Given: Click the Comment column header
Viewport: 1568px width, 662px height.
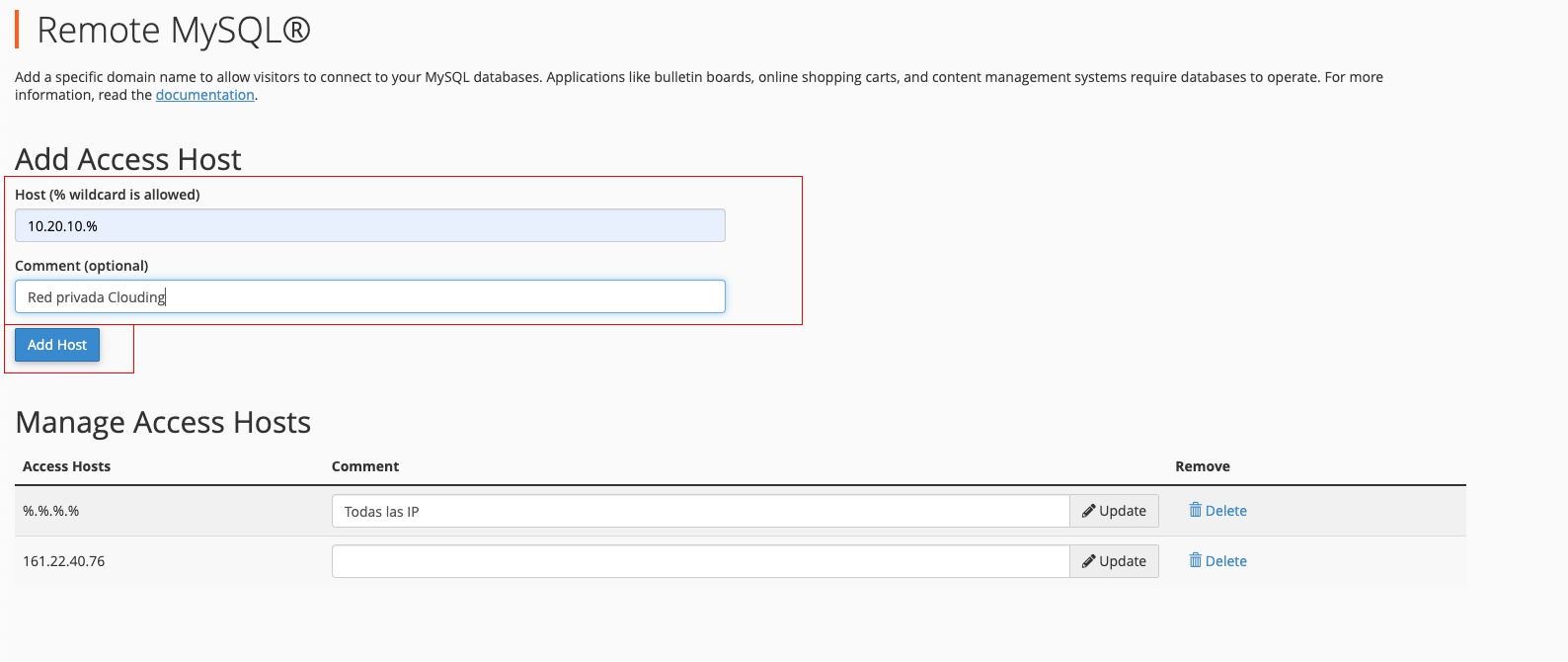Looking at the screenshot, I should coord(365,466).
